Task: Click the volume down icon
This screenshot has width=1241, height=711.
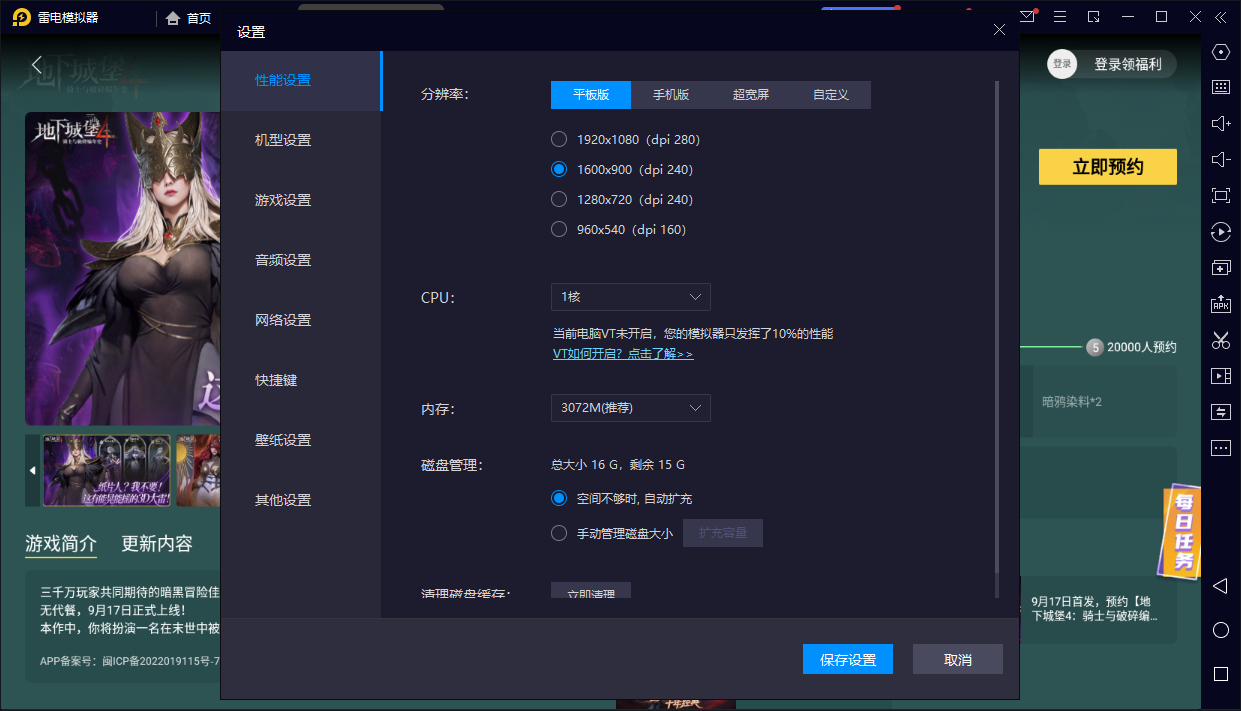Action: (1220, 159)
